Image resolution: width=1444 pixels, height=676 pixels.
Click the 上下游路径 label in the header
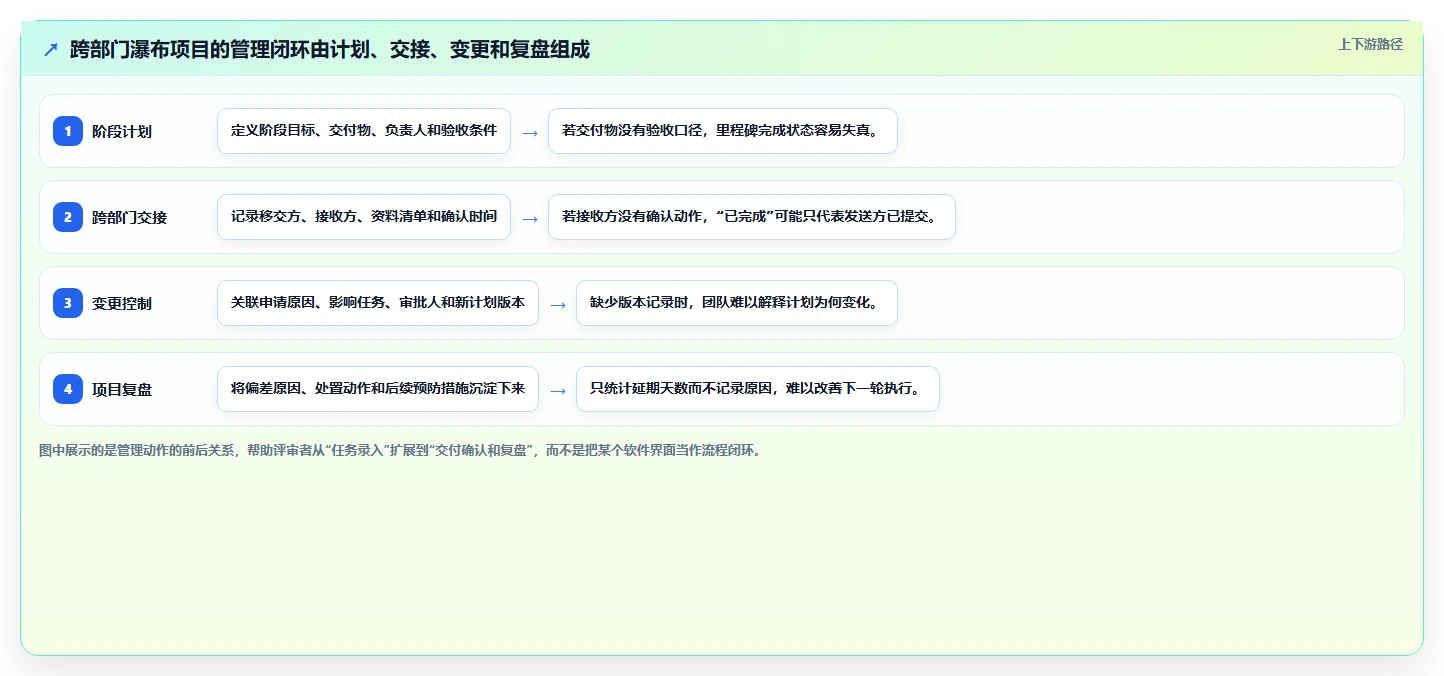click(1370, 44)
